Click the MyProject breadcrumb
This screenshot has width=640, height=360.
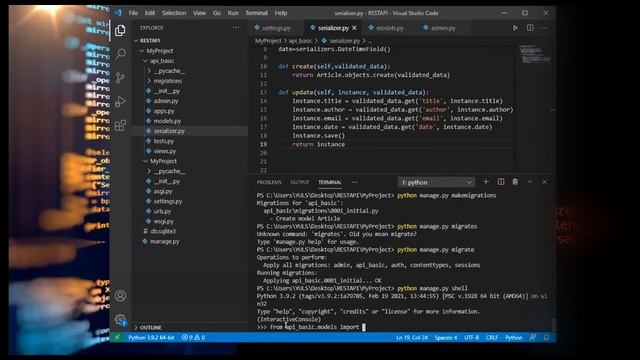[x=268, y=41]
